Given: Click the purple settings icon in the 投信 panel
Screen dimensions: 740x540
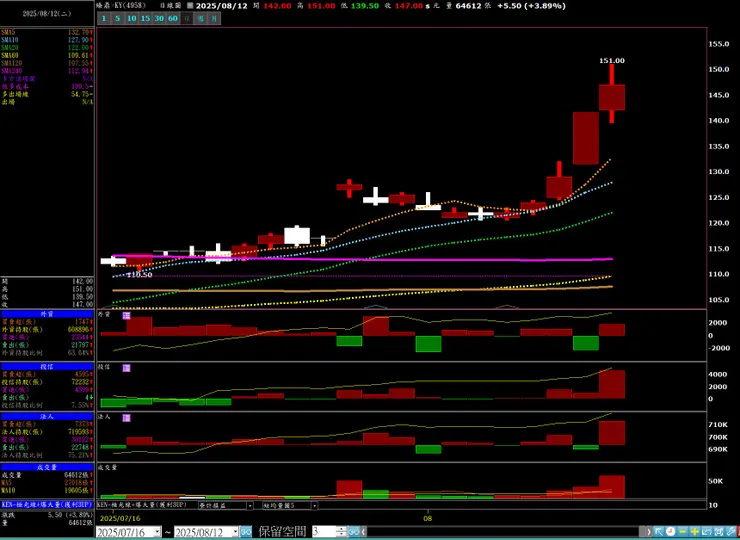Looking at the screenshot, I should (126, 368).
